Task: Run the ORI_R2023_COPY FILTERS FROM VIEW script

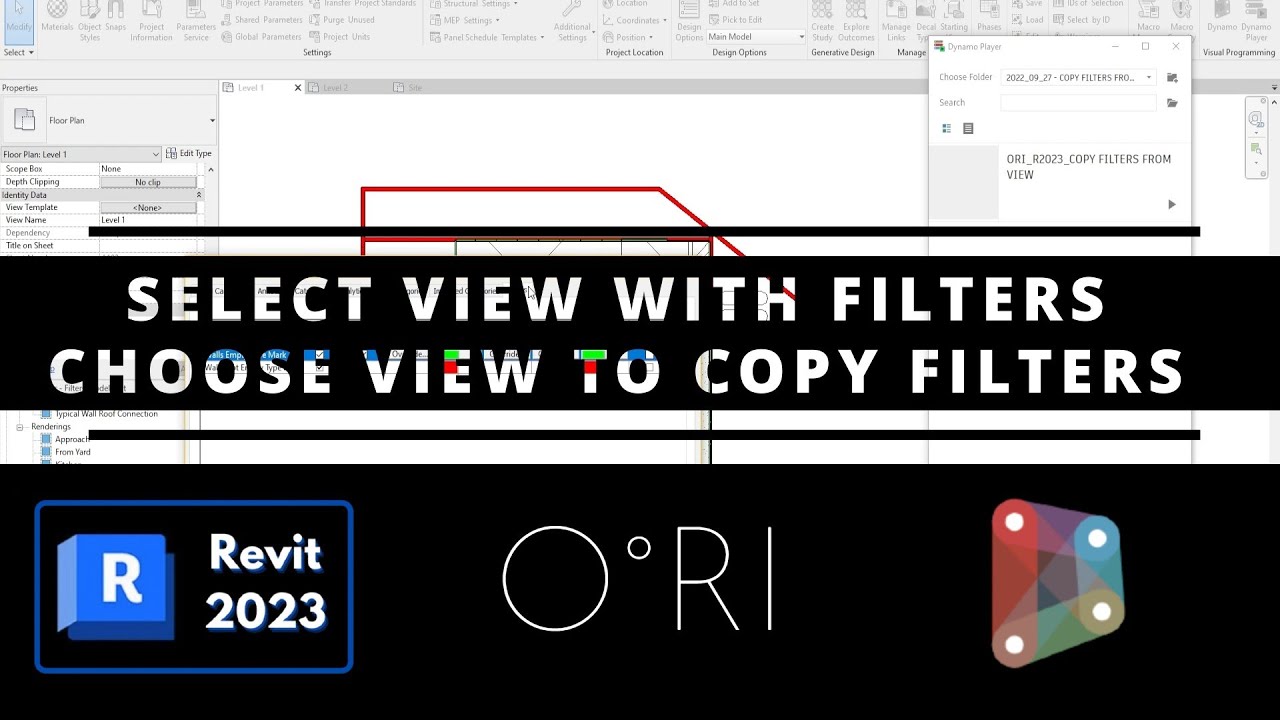Action: coord(1172,205)
